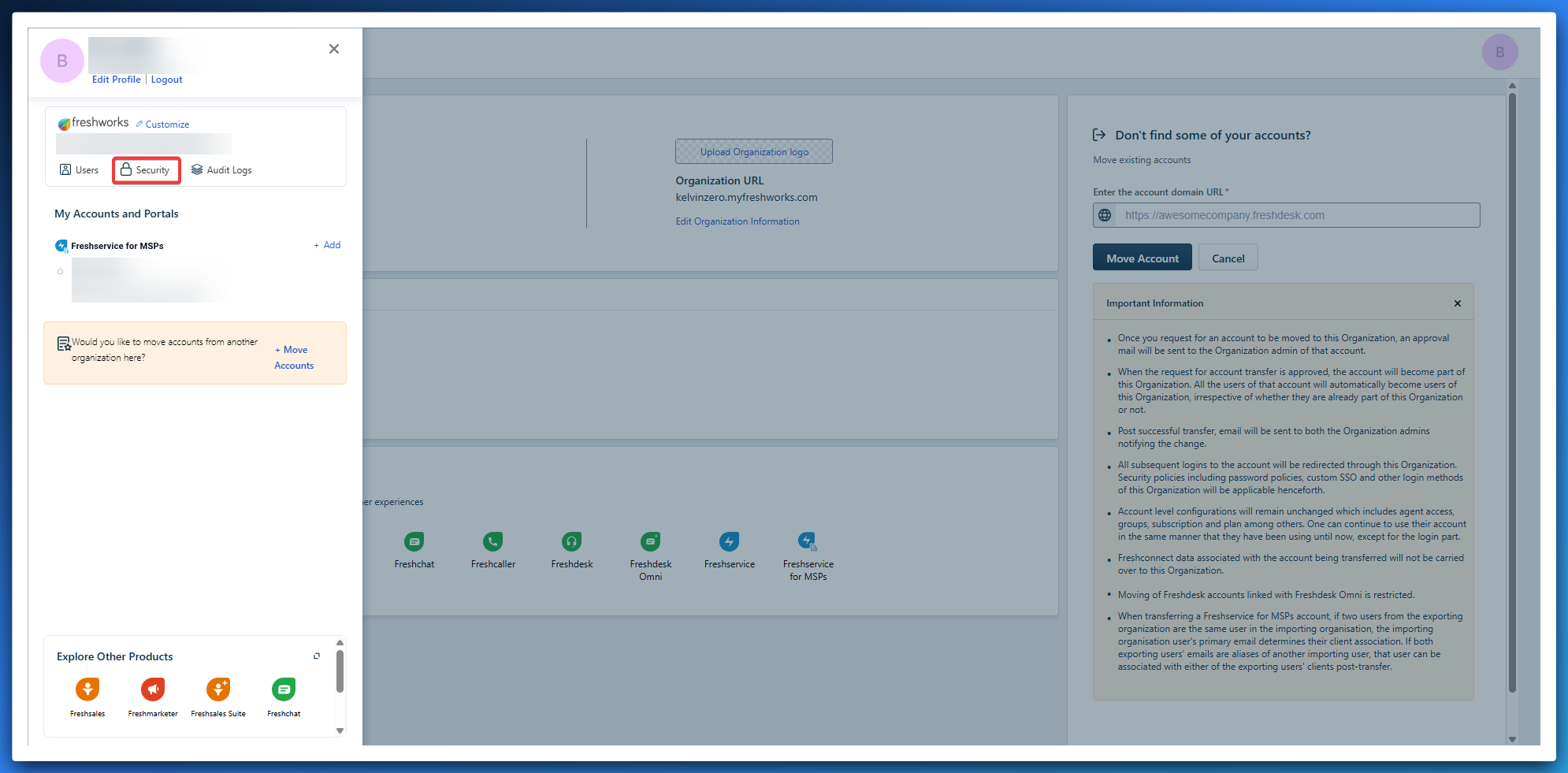Click the freshworks logo
This screenshot has width=1568, height=773.
[x=93, y=123]
